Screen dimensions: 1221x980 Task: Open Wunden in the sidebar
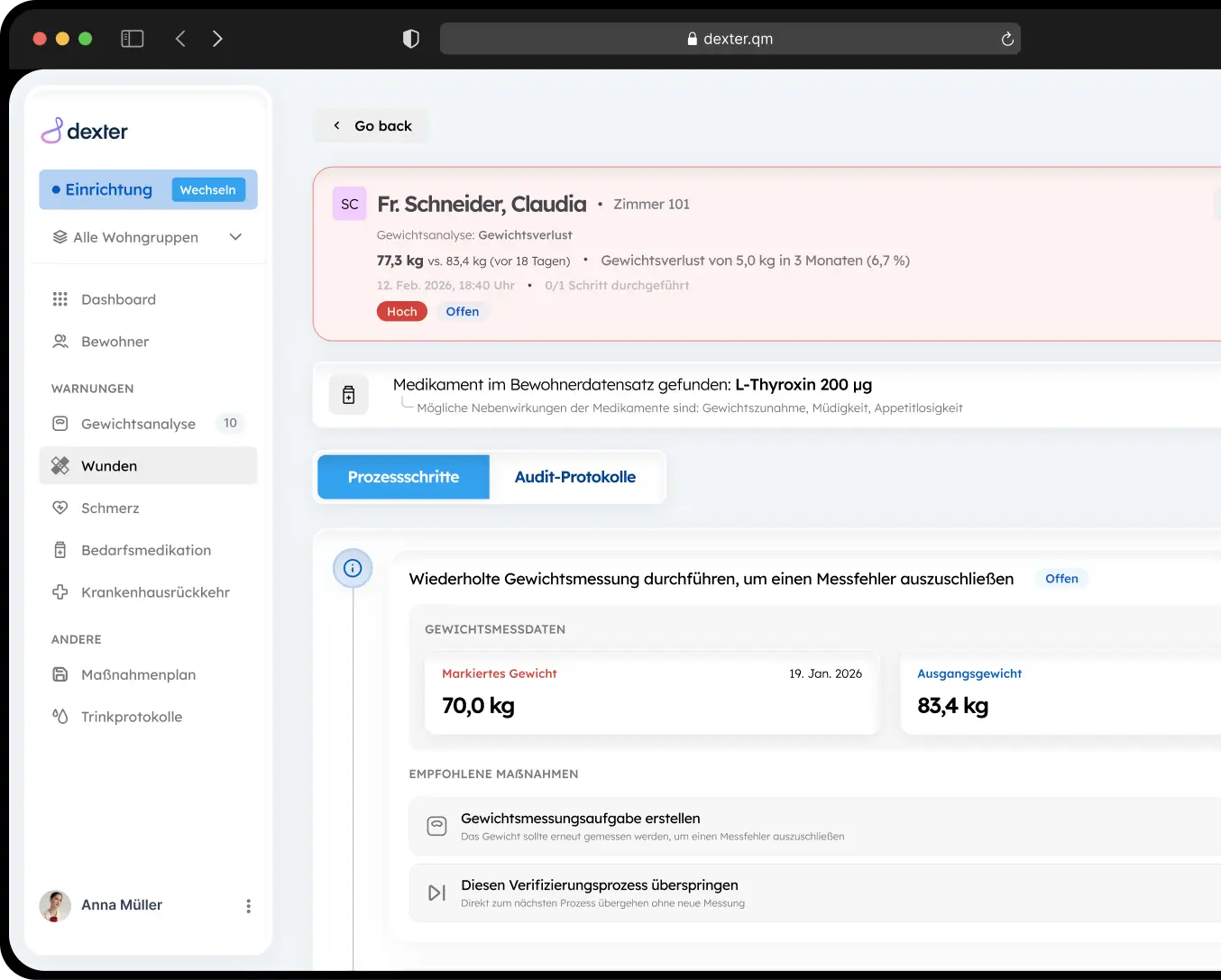click(x=148, y=466)
